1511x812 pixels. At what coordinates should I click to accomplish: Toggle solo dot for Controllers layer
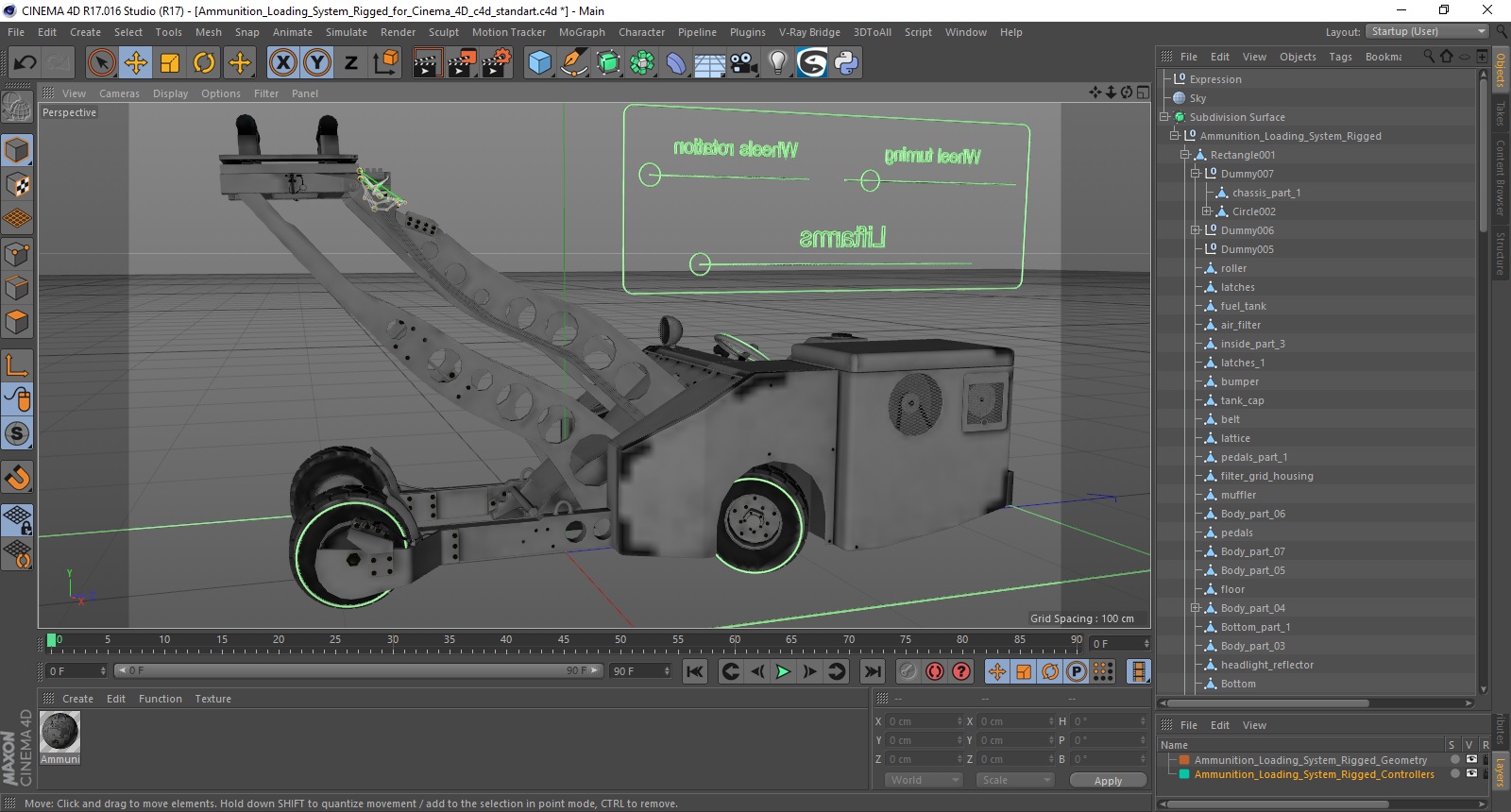click(1455, 773)
